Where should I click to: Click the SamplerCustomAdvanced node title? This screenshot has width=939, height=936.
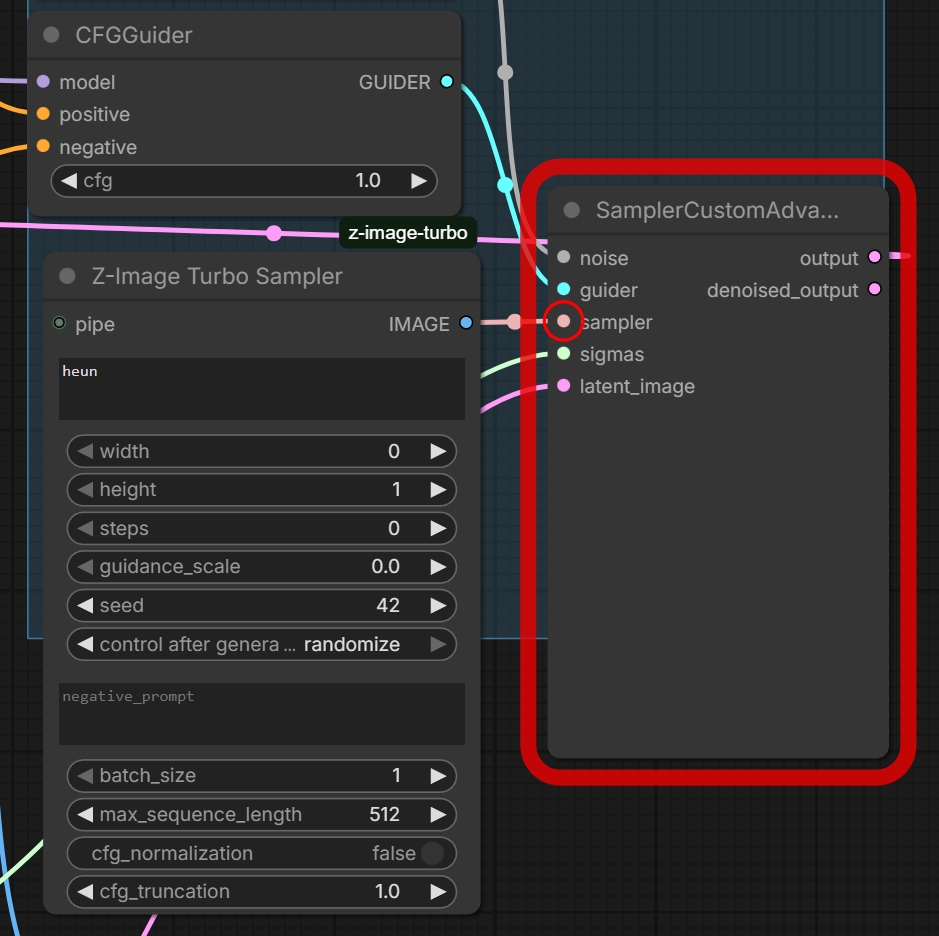(717, 210)
